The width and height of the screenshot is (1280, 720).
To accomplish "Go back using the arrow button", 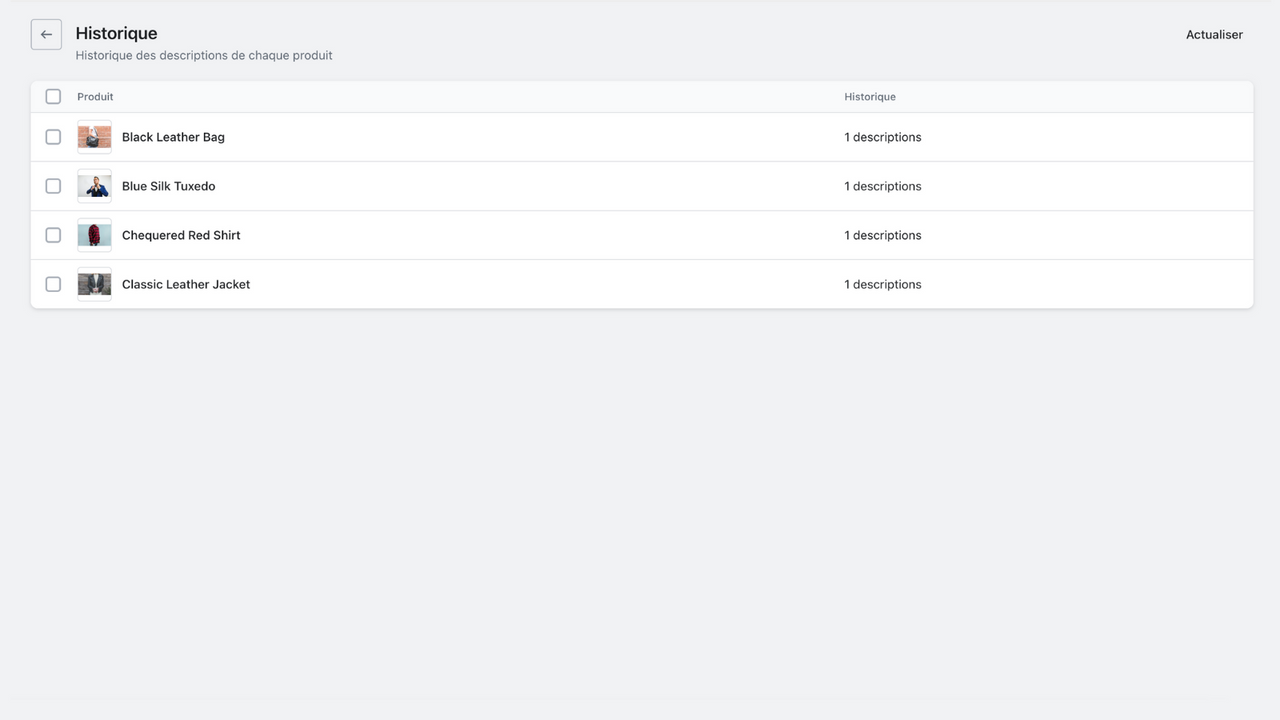I will coord(46,34).
